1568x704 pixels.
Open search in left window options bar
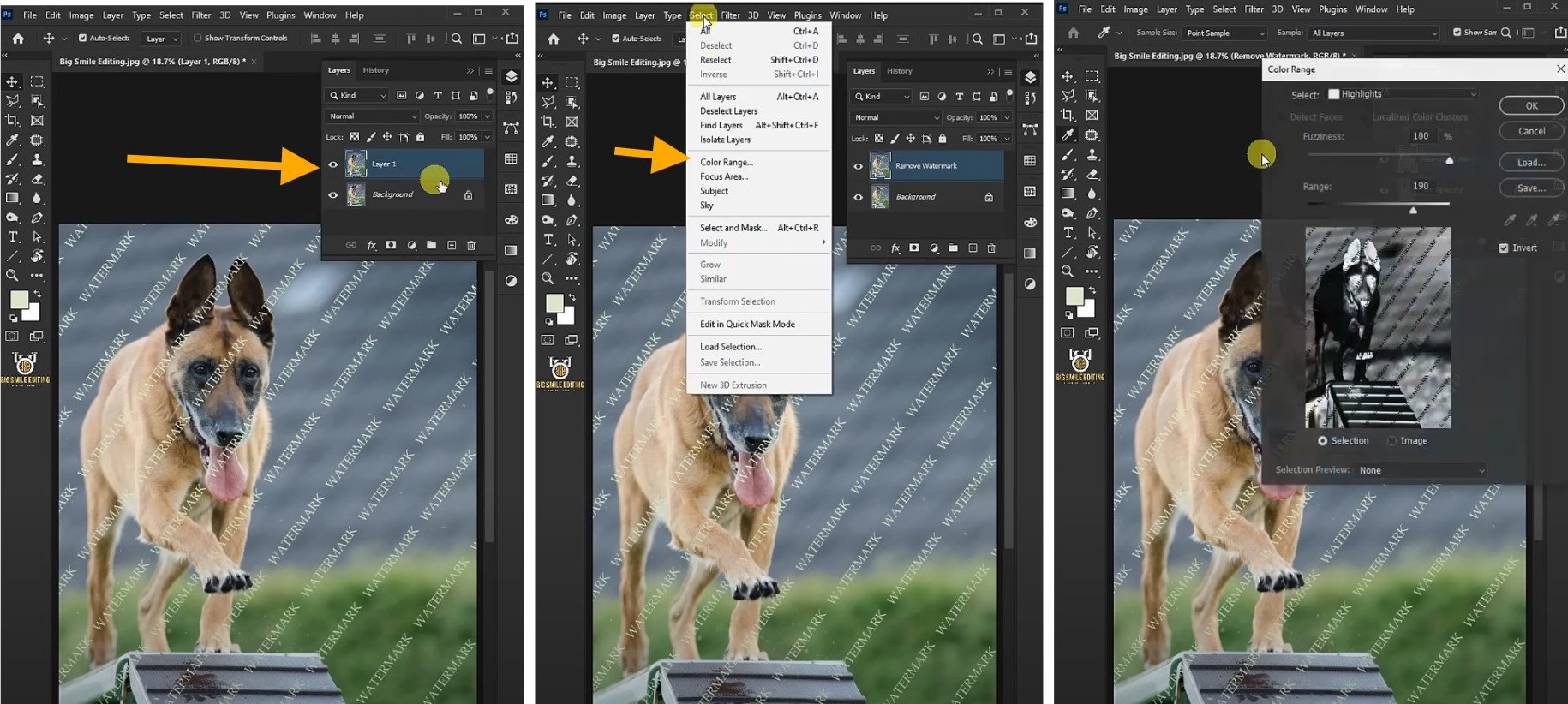457,39
